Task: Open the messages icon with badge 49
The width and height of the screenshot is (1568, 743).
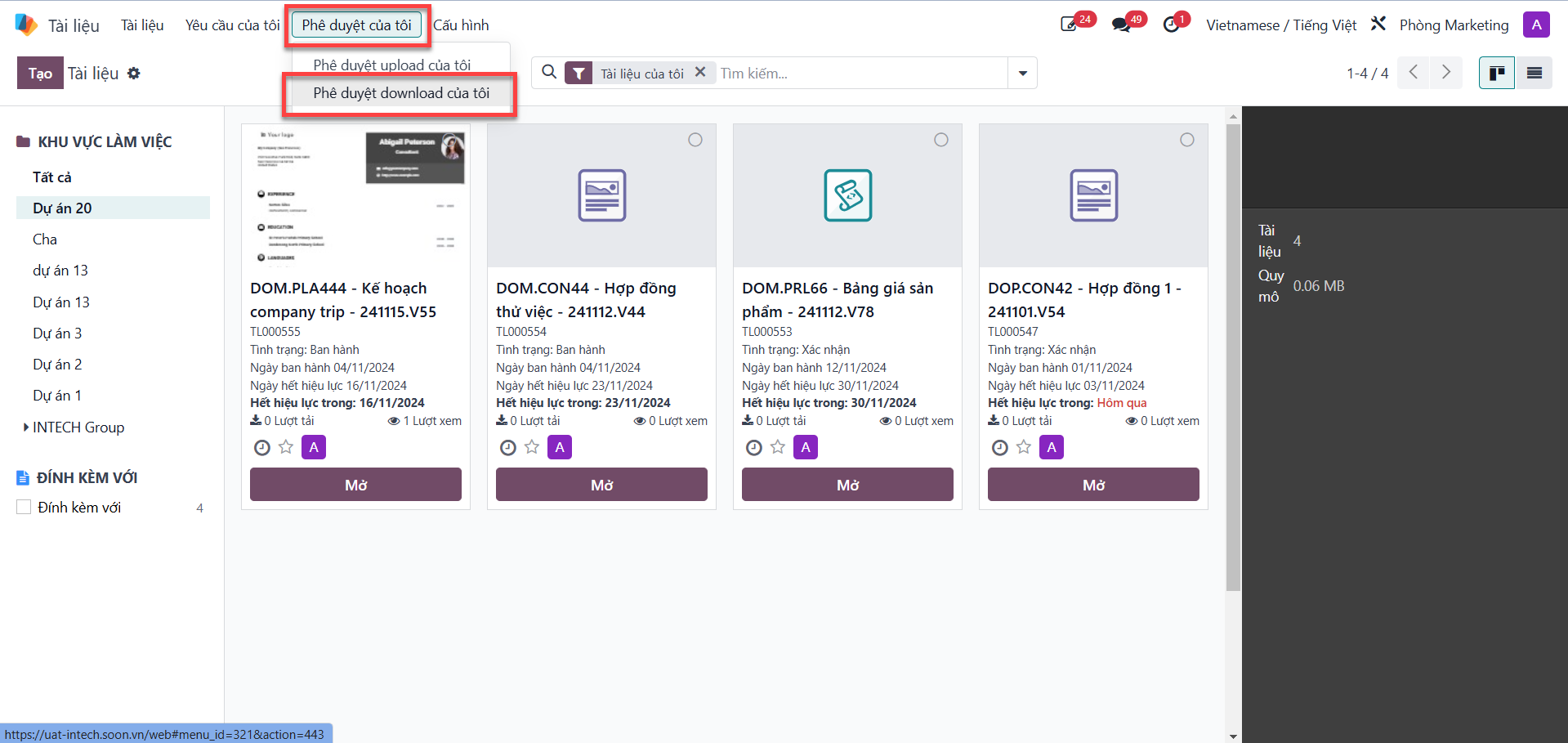Action: pyautogui.click(x=1121, y=25)
